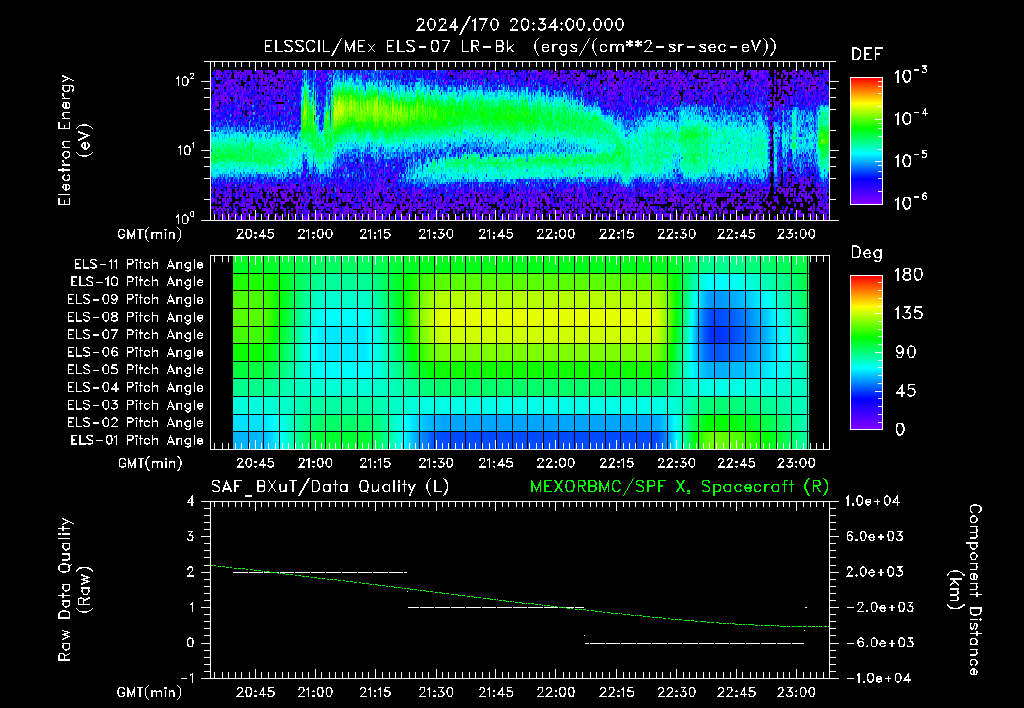Click 21:30 tick label under the spectrogram panel
Viewport: 1024px width, 708px height.
click(436, 234)
